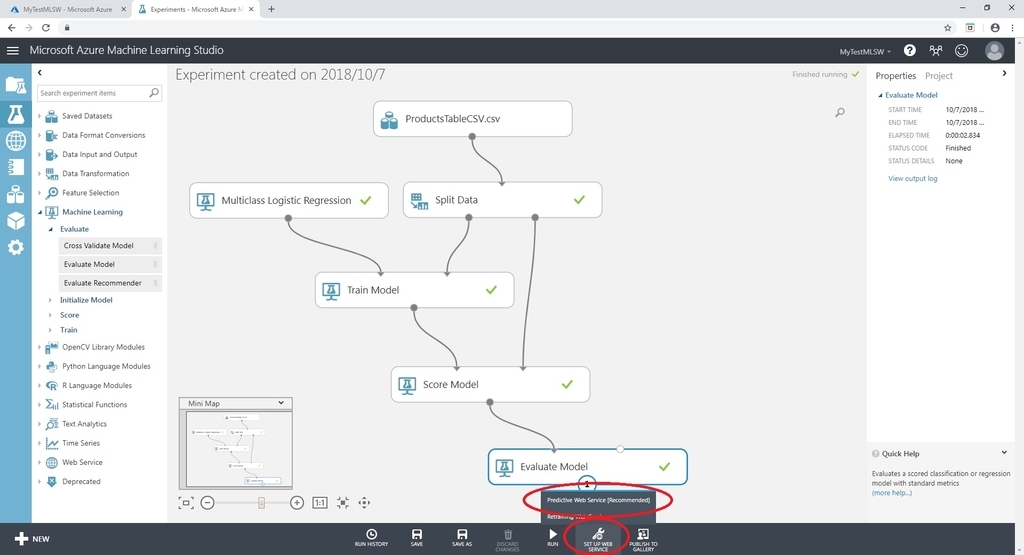The image size is (1024, 555).
Task: Switch to the Project tab
Action: (938, 76)
